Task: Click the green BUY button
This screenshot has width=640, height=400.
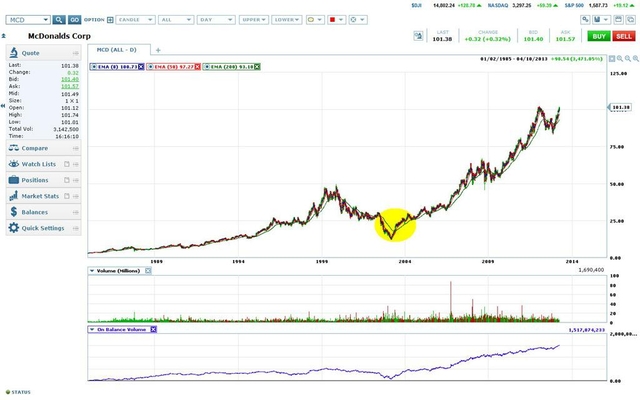Action: tap(599, 36)
